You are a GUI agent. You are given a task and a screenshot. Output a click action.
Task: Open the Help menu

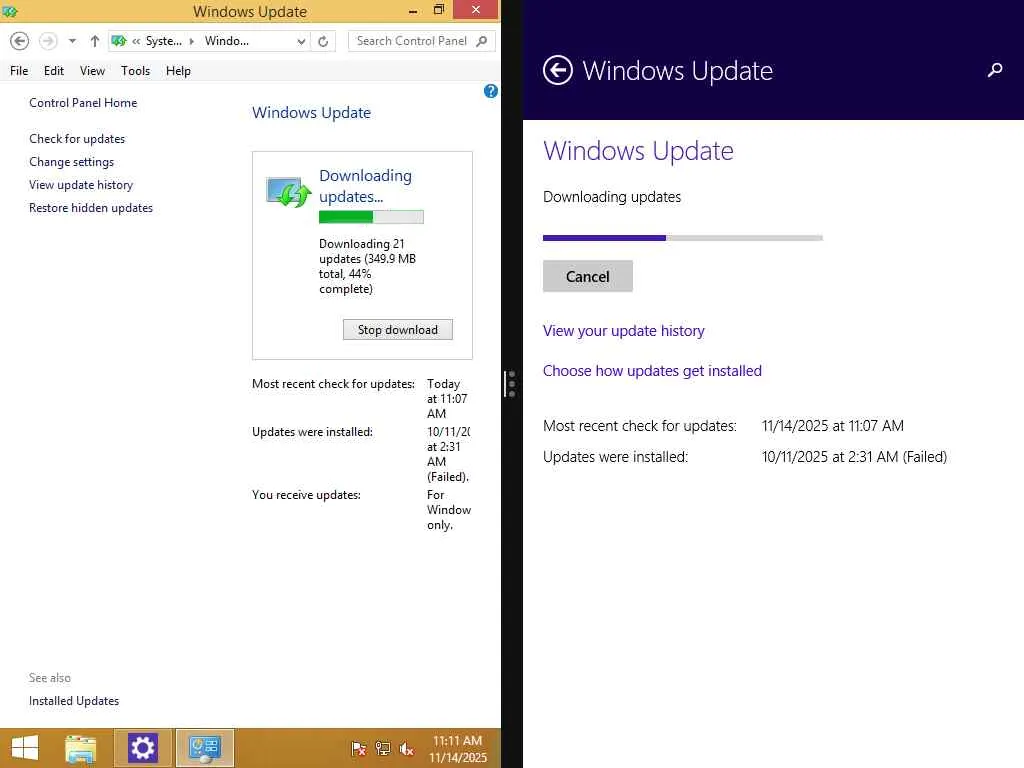(178, 71)
